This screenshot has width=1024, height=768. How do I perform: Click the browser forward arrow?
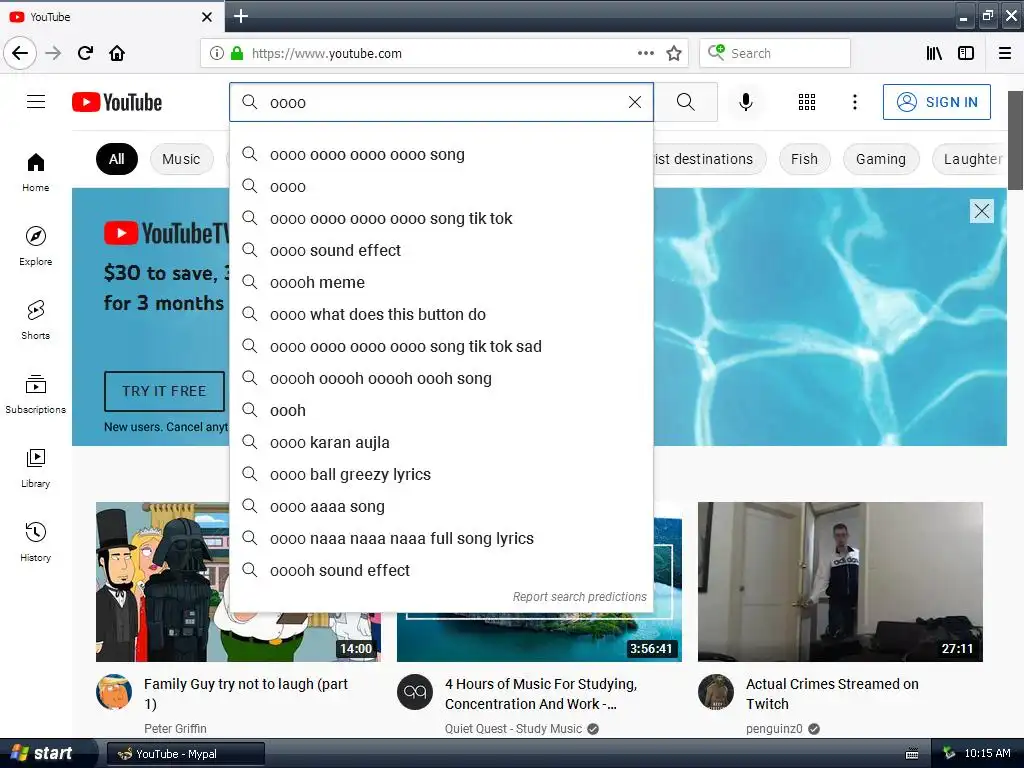53,53
